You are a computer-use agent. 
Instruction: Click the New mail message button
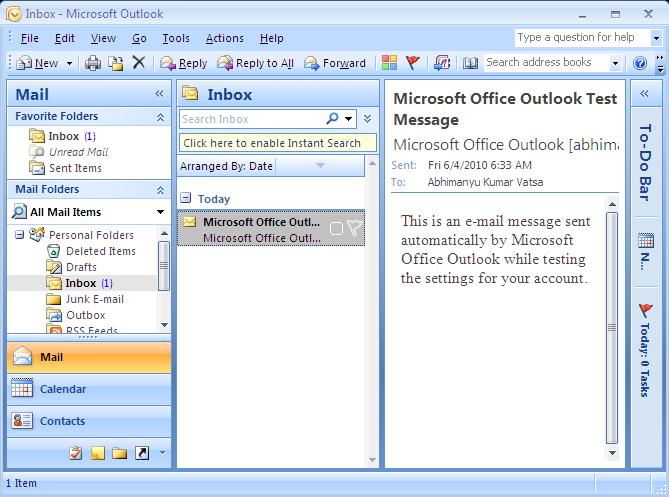tap(37, 63)
